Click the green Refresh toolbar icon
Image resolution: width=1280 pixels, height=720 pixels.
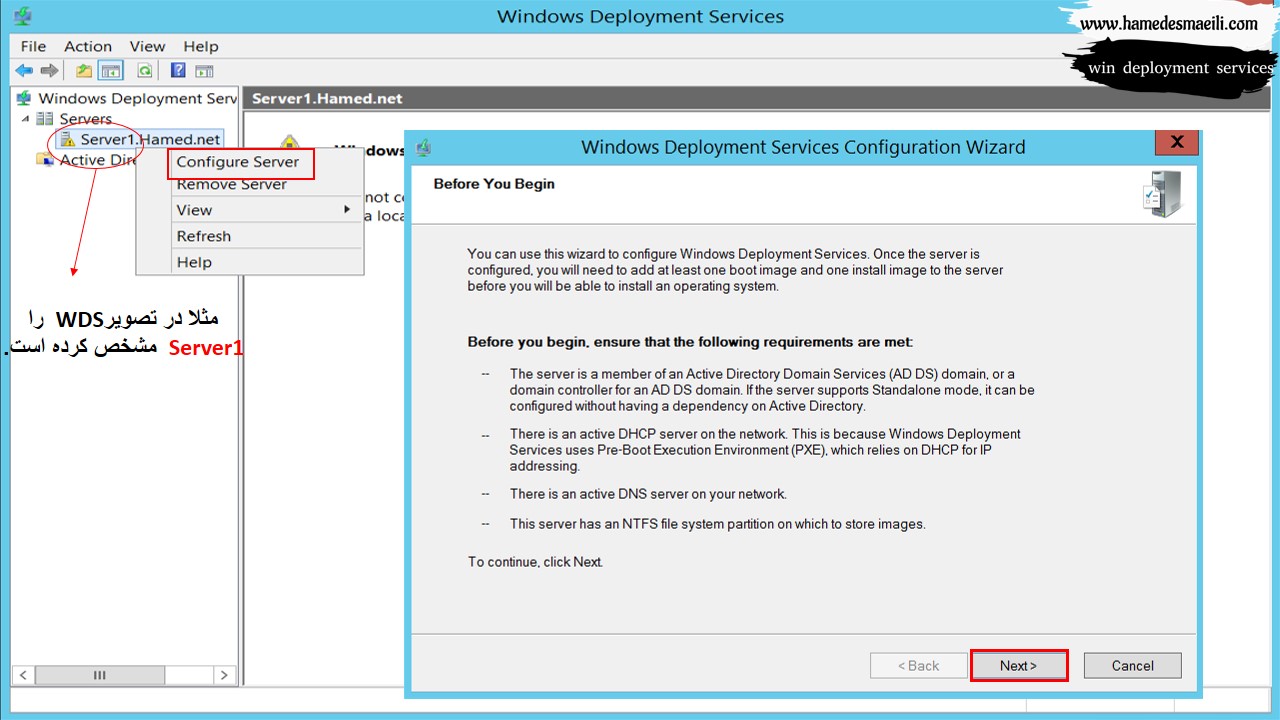pyautogui.click(x=144, y=71)
